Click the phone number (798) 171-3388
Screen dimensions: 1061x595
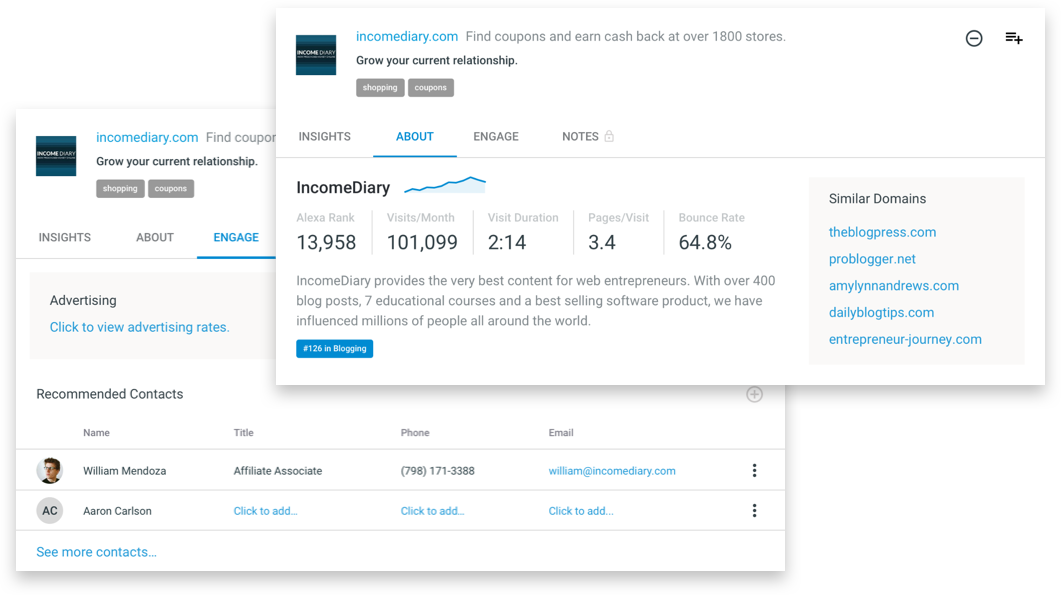pos(437,470)
